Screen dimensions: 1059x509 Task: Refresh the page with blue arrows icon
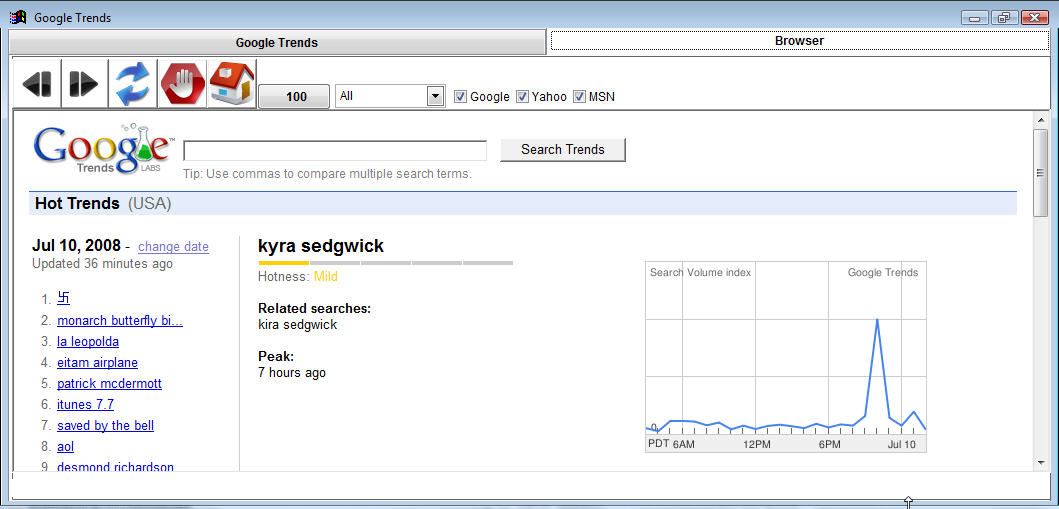(132, 84)
